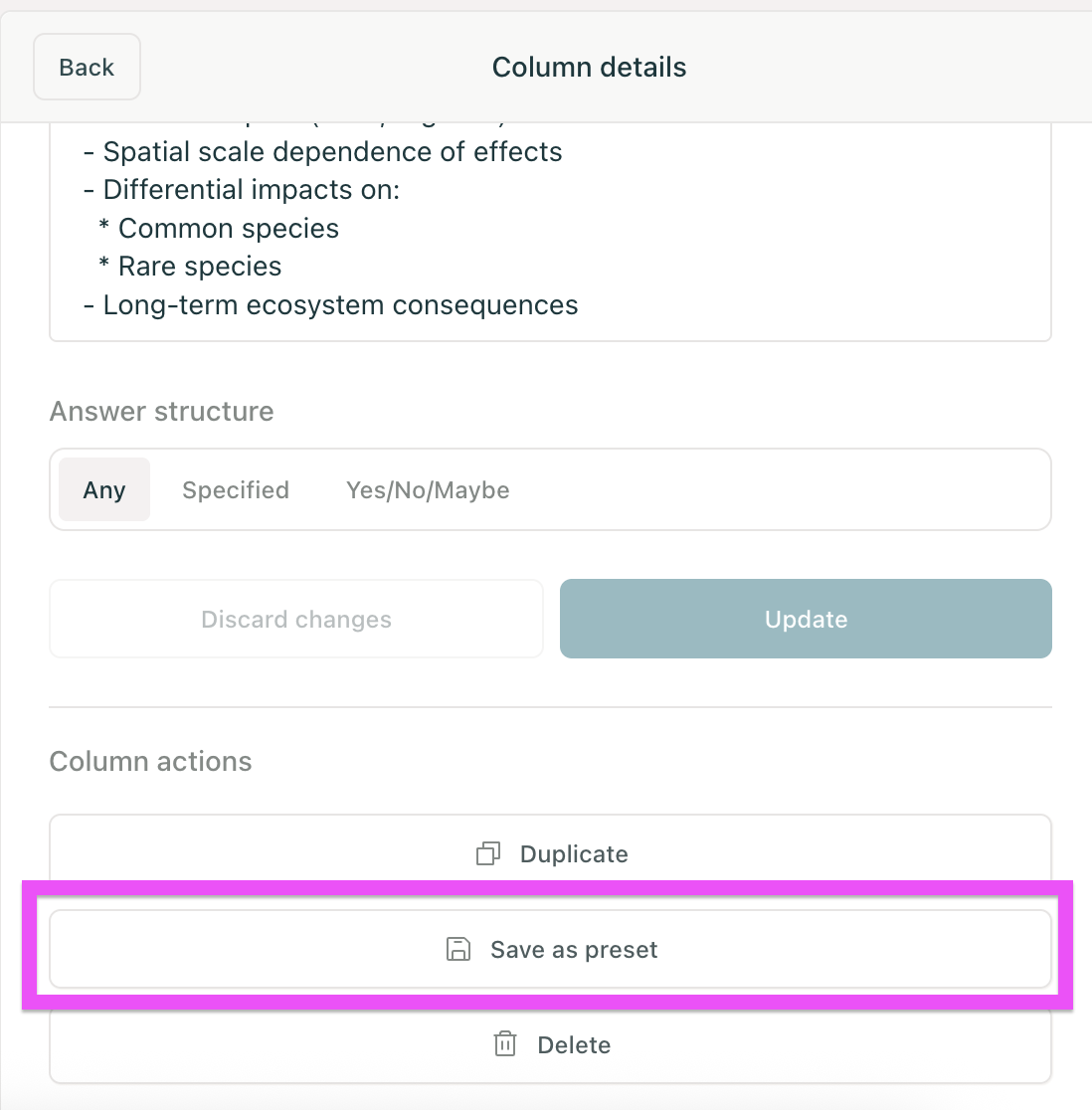Select the Any answer structure
Viewport: 1092px width, 1110px height.
point(104,490)
